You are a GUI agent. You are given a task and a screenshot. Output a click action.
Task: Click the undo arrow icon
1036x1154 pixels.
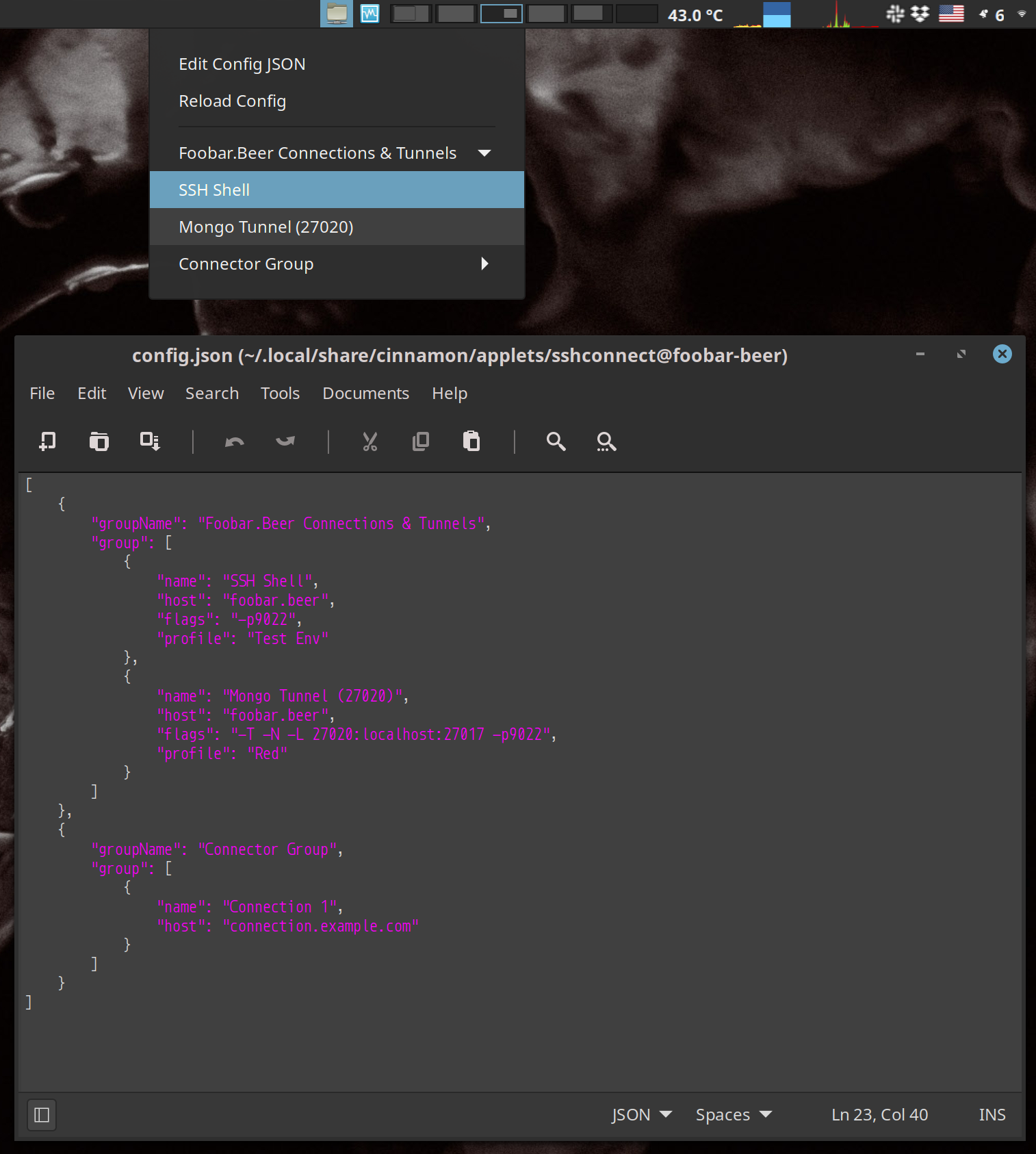[234, 441]
